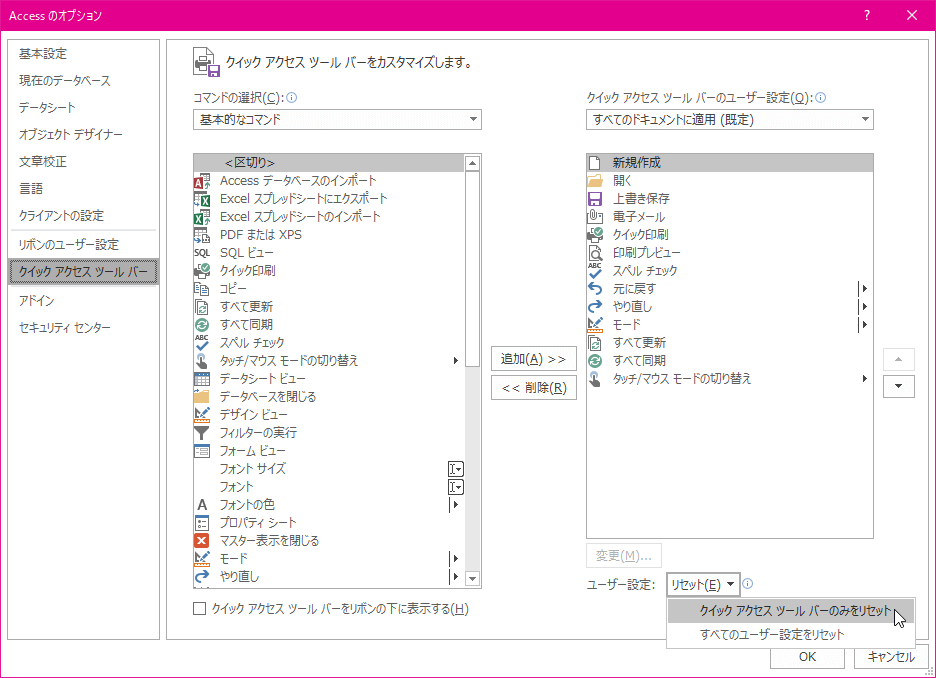936x678 pixels.
Task: Click 新規作成 page icon in right list
Action: (x=595, y=162)
